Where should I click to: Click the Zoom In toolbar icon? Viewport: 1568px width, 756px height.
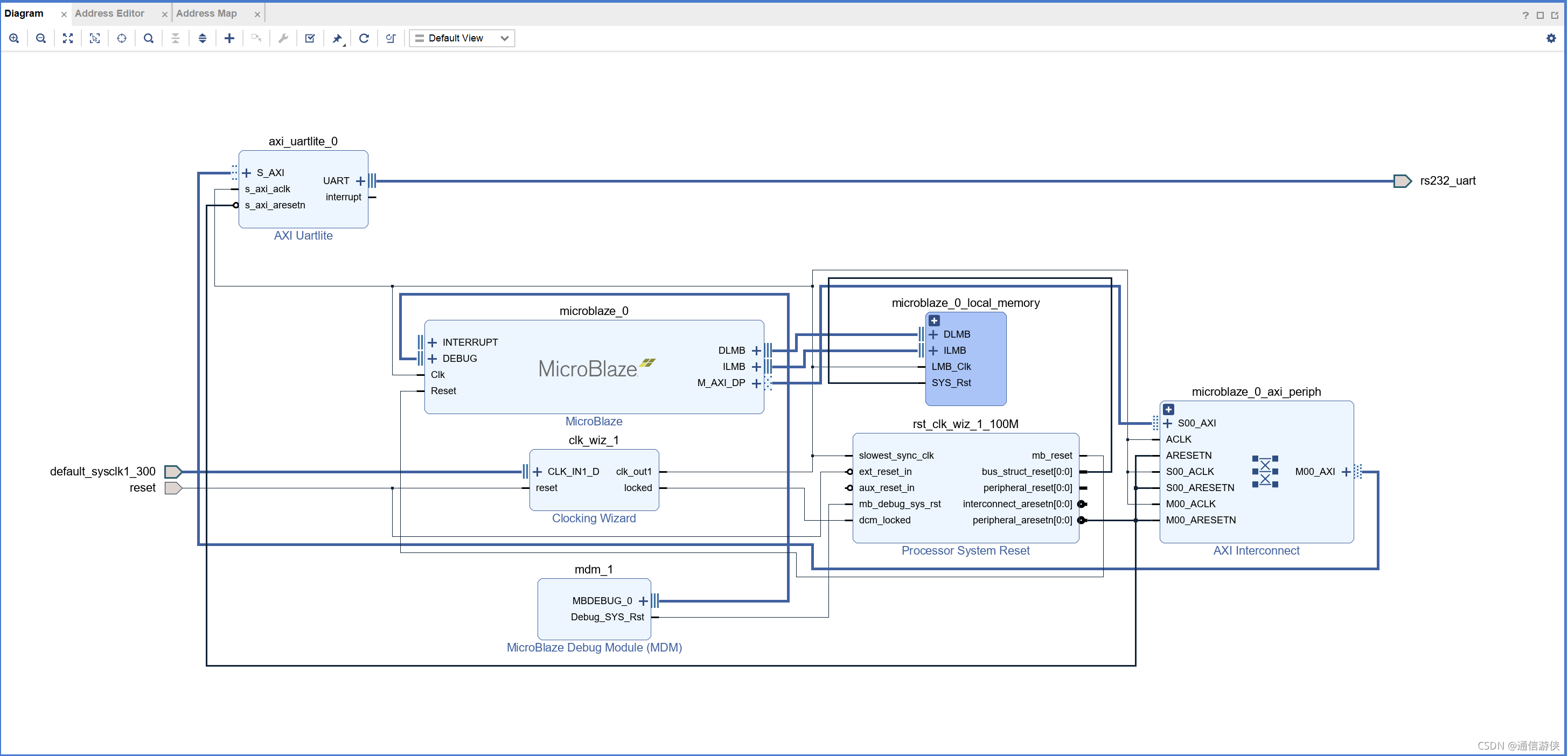(14, 38)
